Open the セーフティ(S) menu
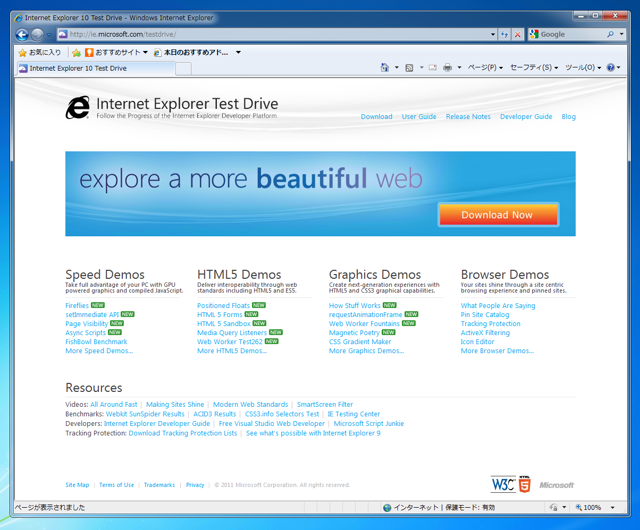The height and width of the screenshot is (530, 640). (534, 68)
